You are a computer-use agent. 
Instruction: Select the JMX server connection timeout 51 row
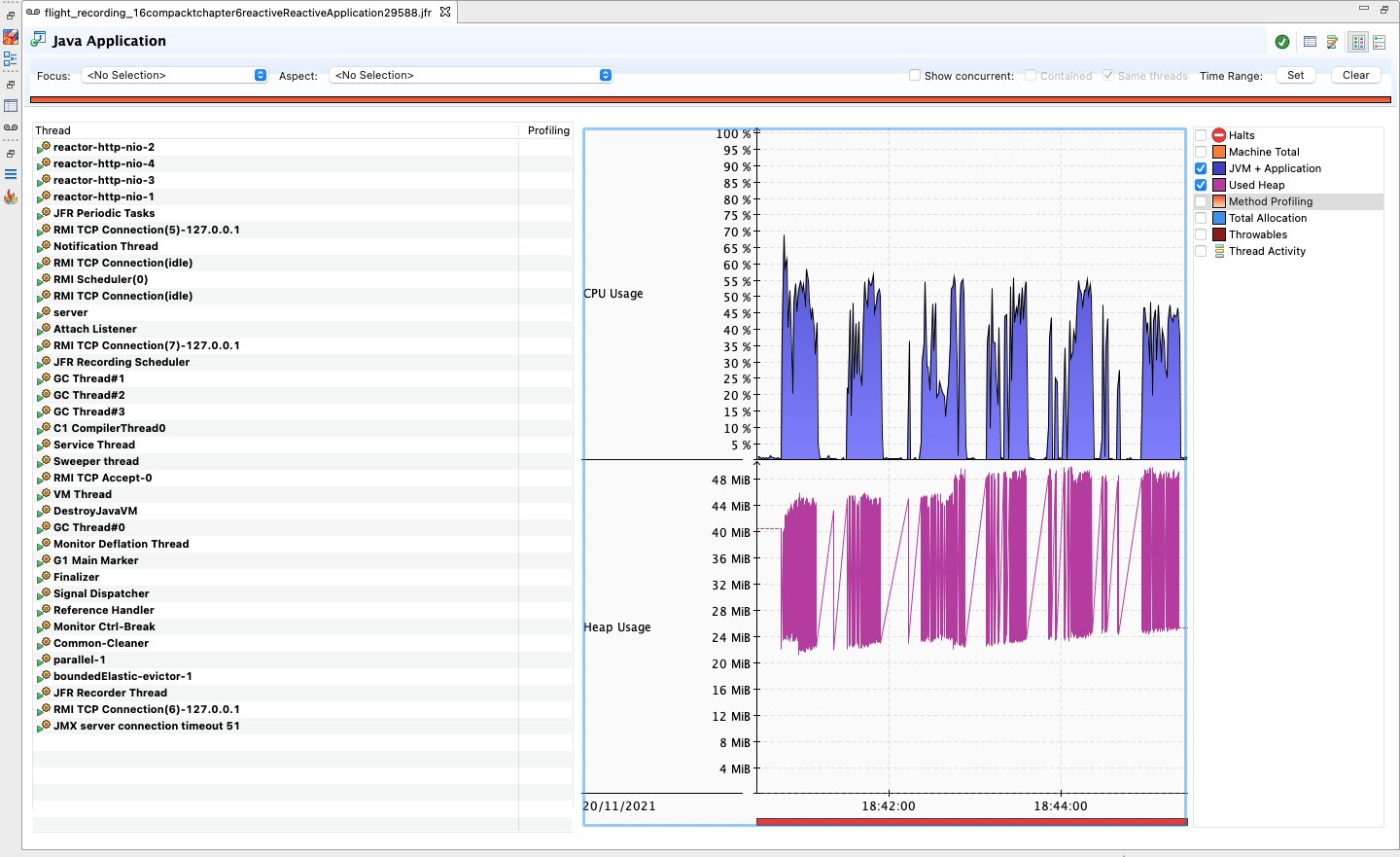pos(302,726)
